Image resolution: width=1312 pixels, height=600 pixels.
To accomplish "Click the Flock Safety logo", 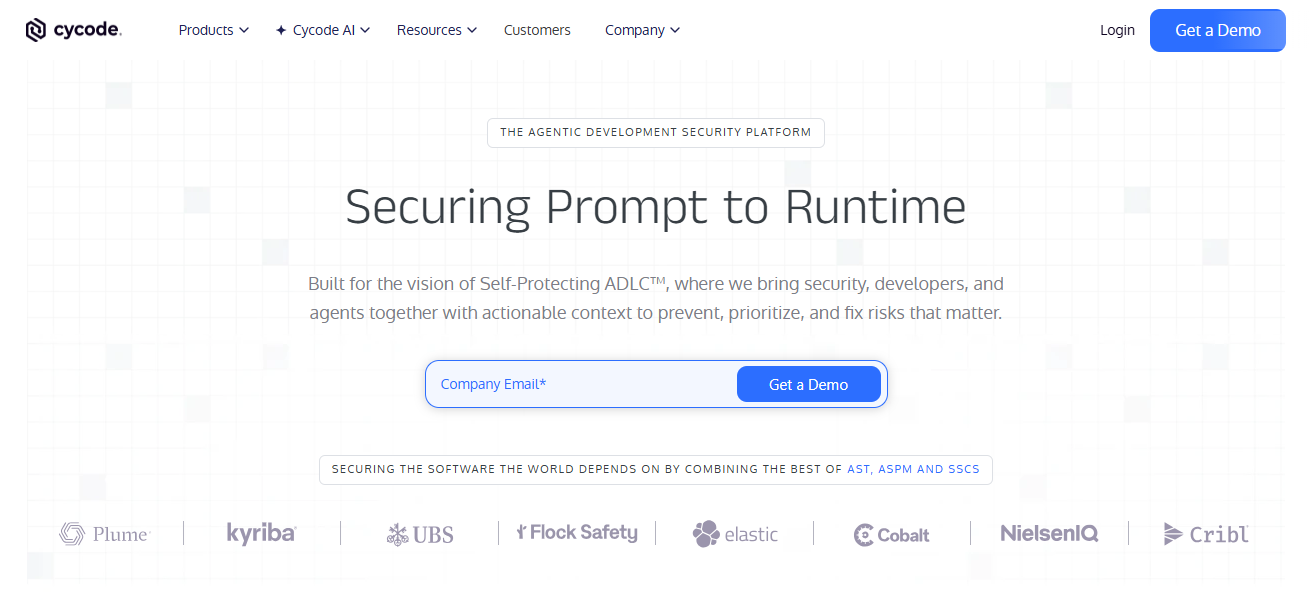I will coord(577,533).
